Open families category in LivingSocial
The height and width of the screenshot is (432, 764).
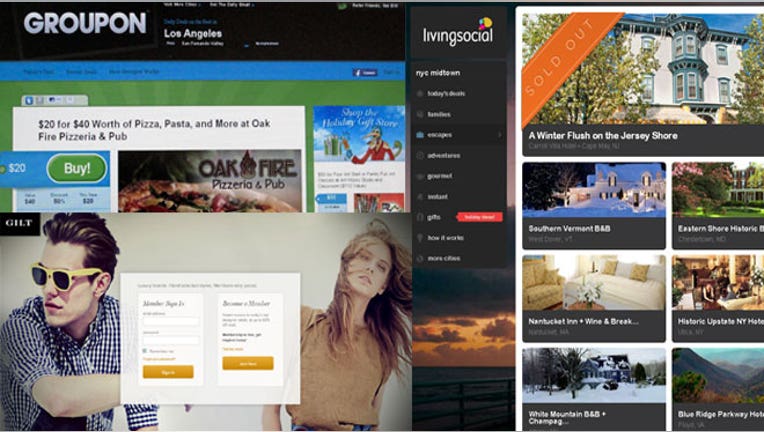[439, 114]
